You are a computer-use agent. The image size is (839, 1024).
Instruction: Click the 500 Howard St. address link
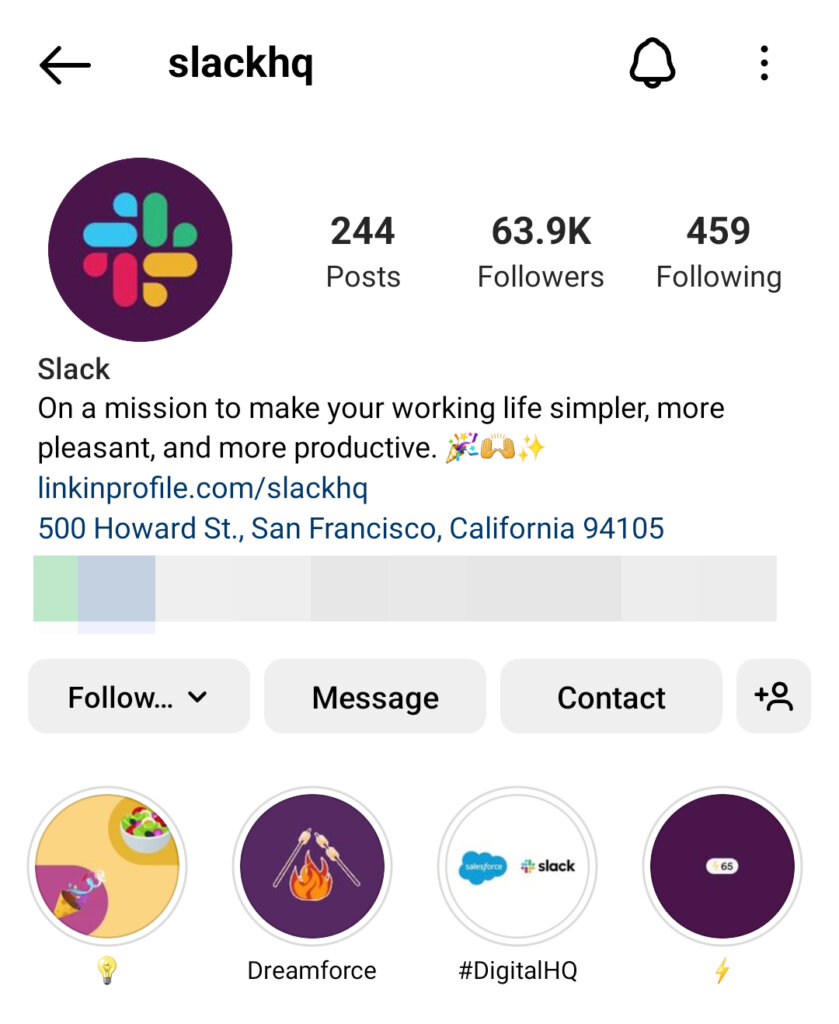pyautogui.click(x=350, y=527)
